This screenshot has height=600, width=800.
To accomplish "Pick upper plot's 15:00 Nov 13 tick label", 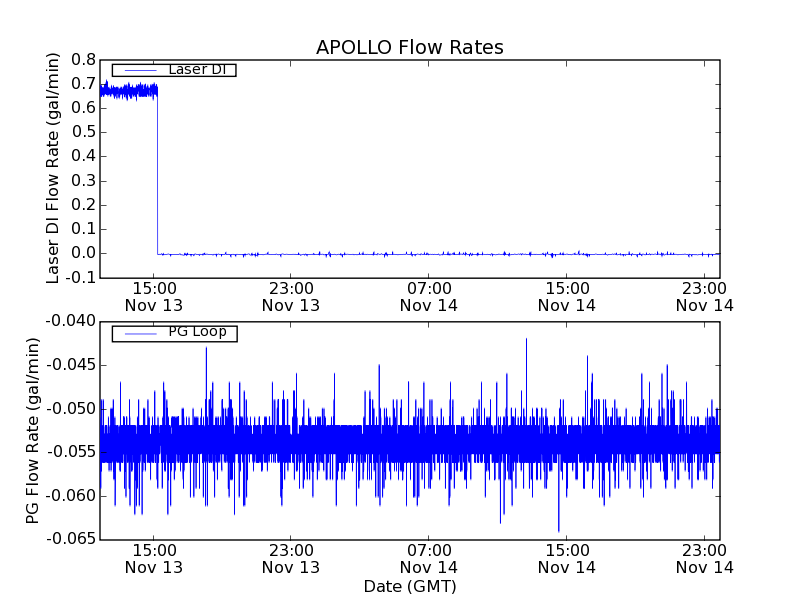I will [154, 296].
